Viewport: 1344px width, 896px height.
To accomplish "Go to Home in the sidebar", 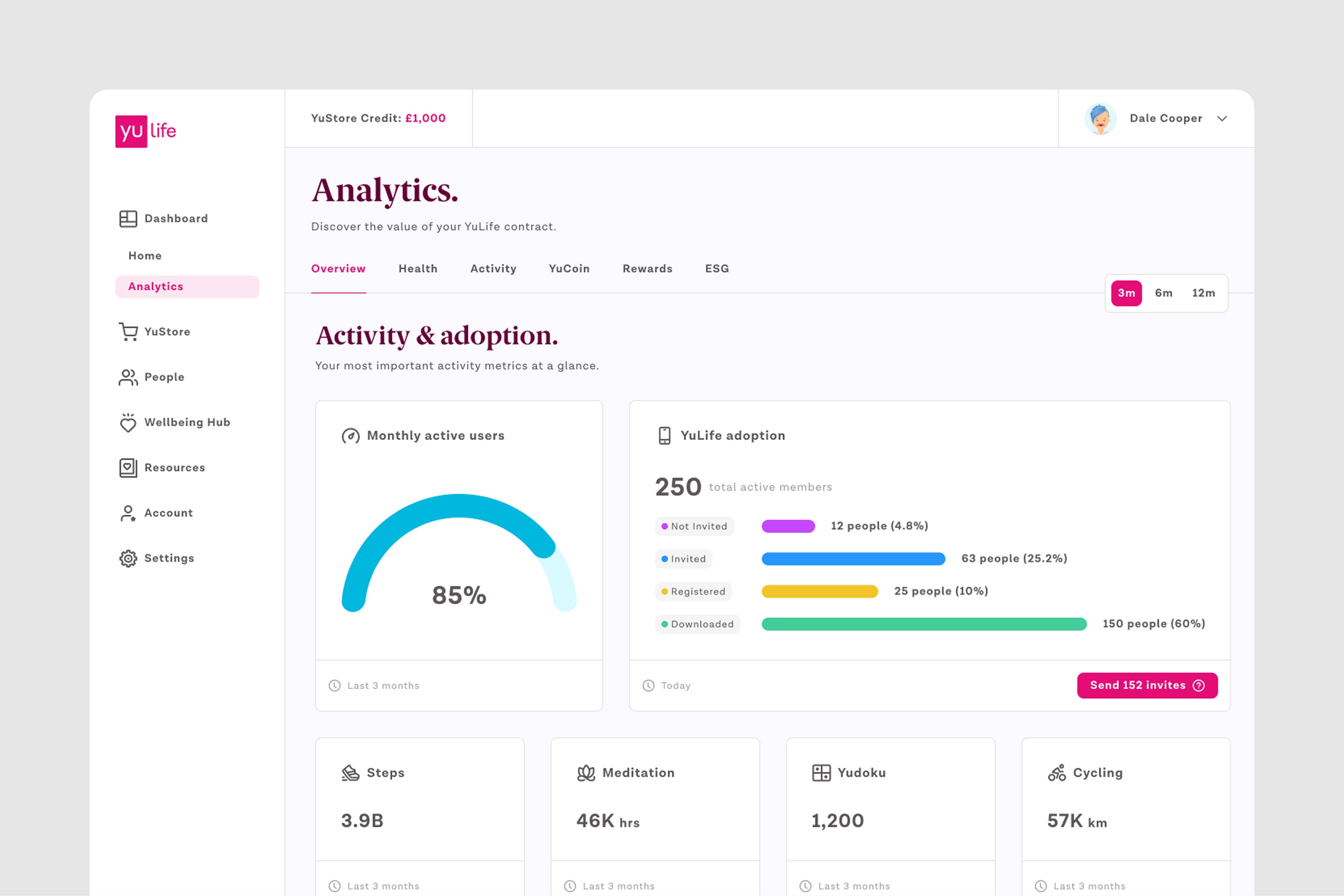I will click(x=145, y=256).
